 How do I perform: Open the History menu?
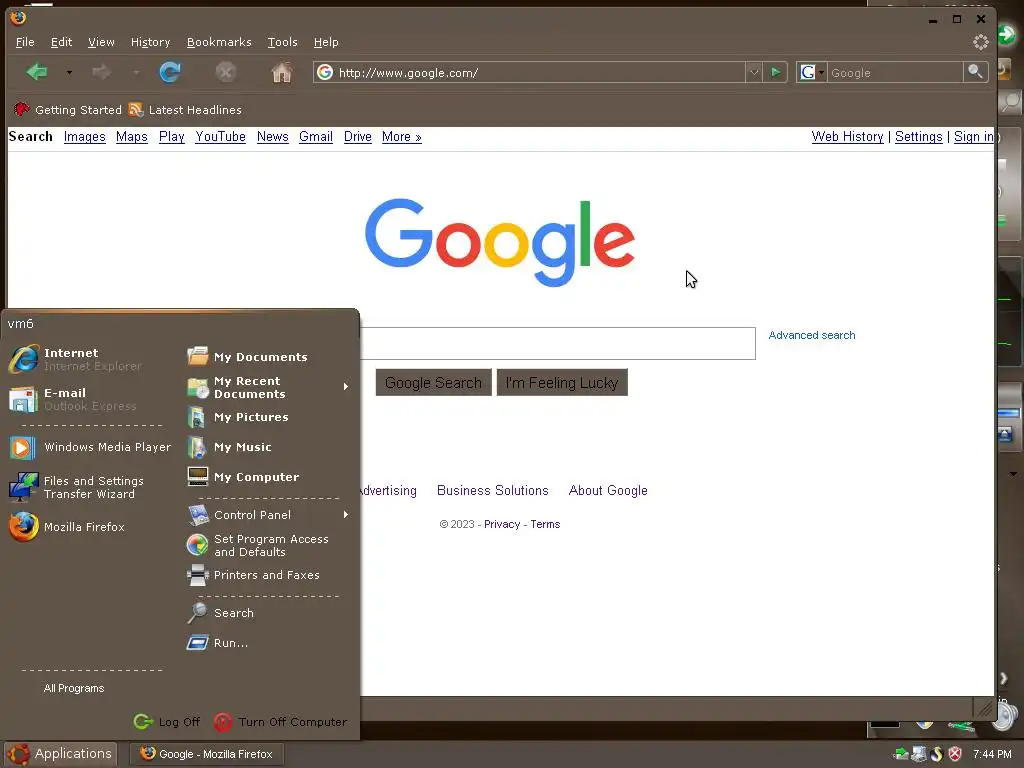(150, 42)
